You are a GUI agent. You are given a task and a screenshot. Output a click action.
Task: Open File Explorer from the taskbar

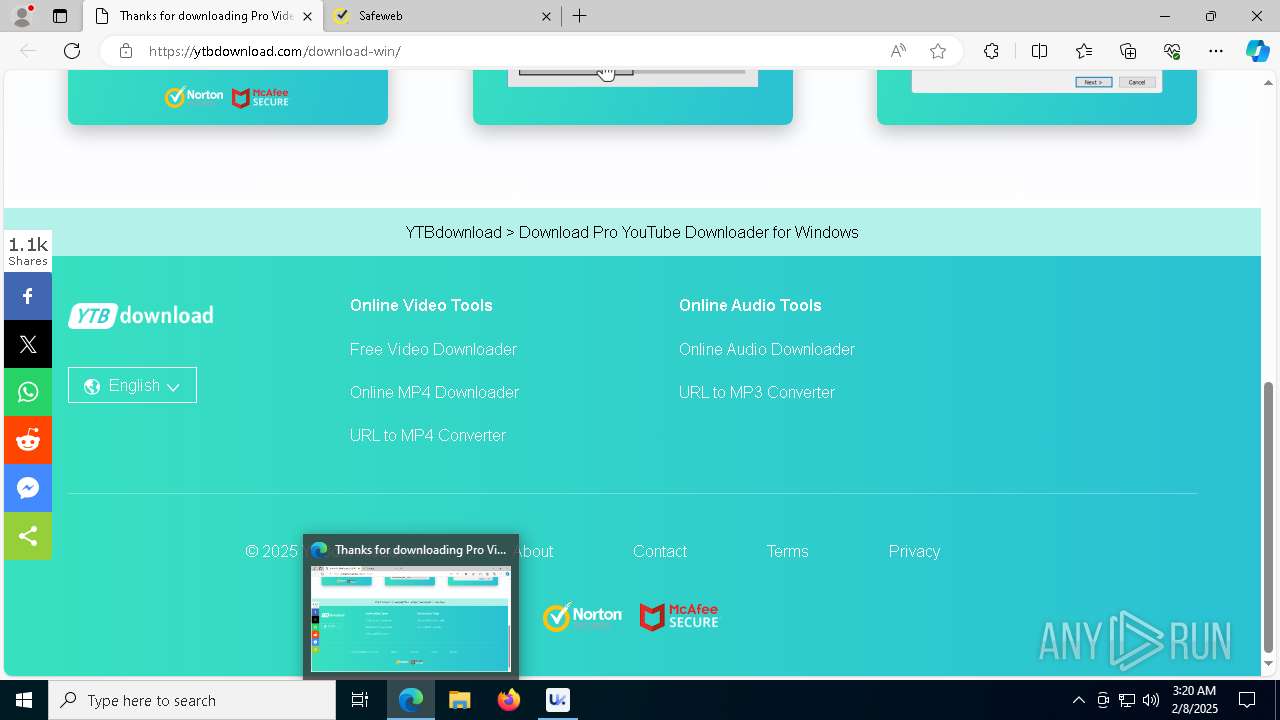click(459, 700)
